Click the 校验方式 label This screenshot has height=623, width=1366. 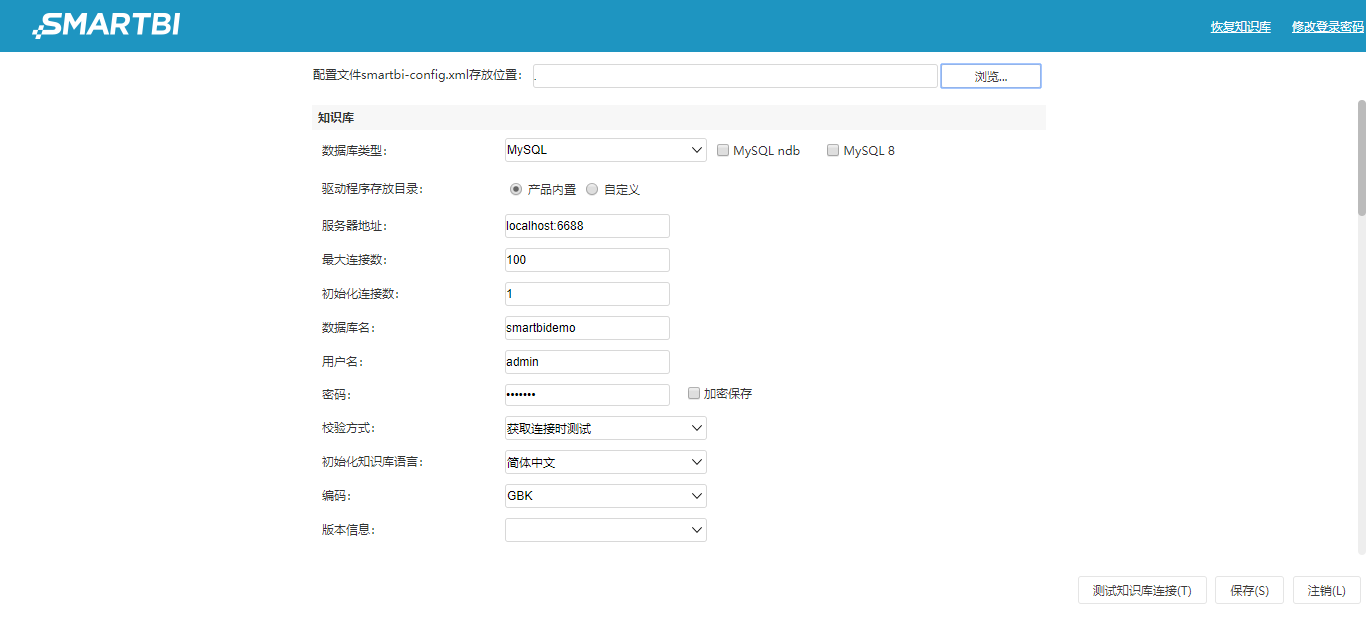[348, 428]
